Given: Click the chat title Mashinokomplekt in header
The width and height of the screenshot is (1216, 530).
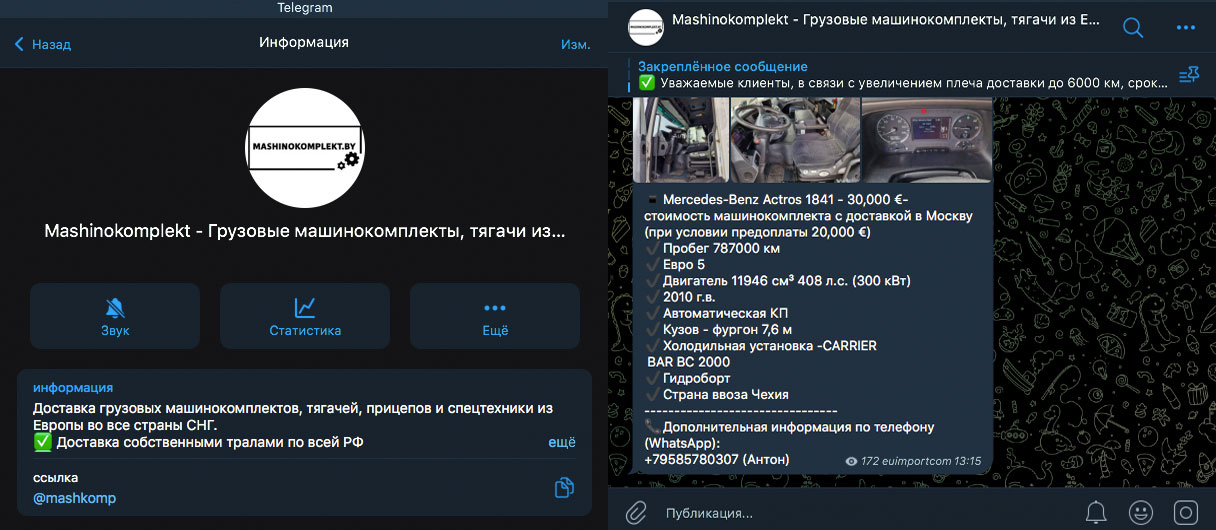Looking at the screenshot, I should pyautogui.click(x=886, y=19).
